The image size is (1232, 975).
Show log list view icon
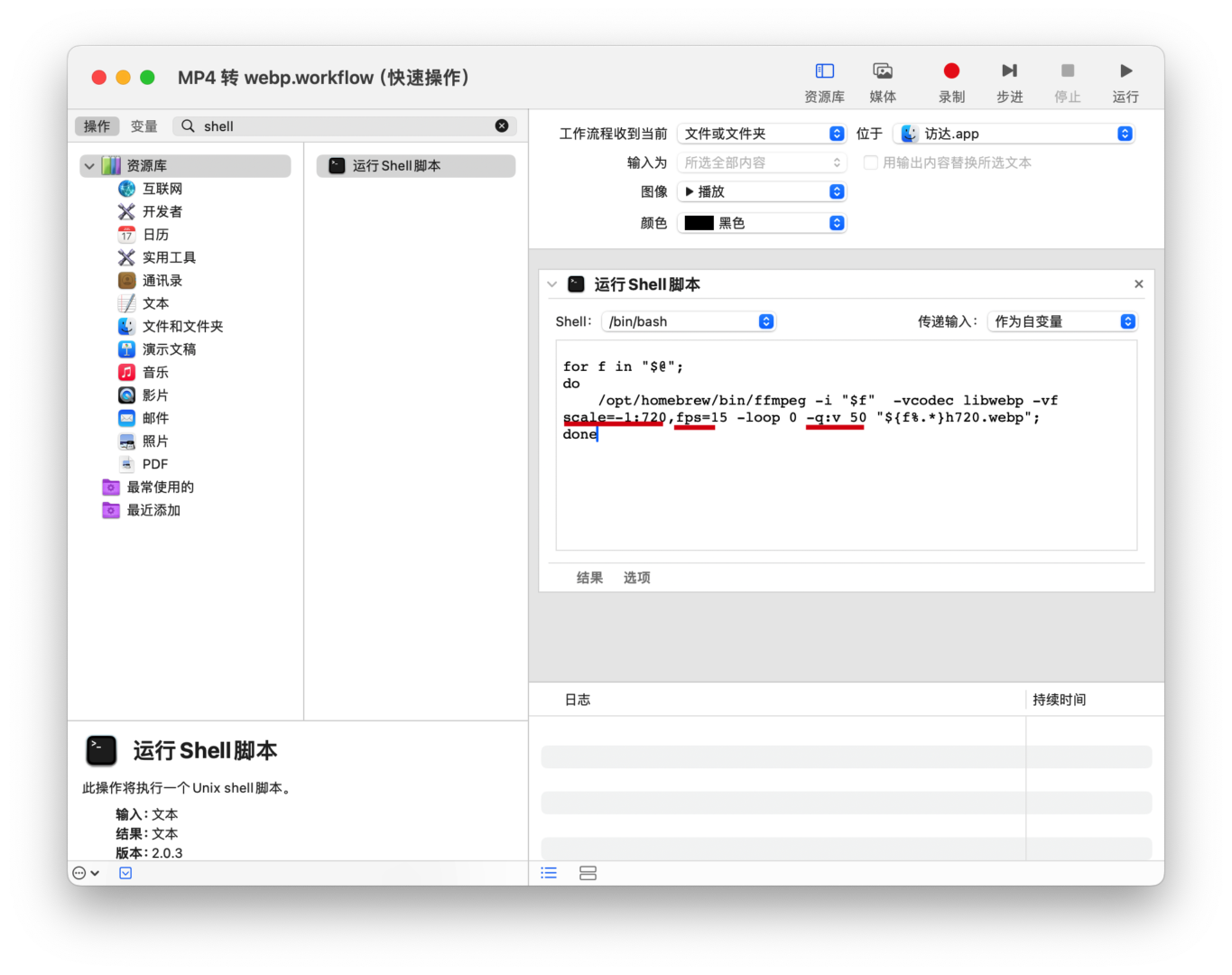(x=549, y=873)
